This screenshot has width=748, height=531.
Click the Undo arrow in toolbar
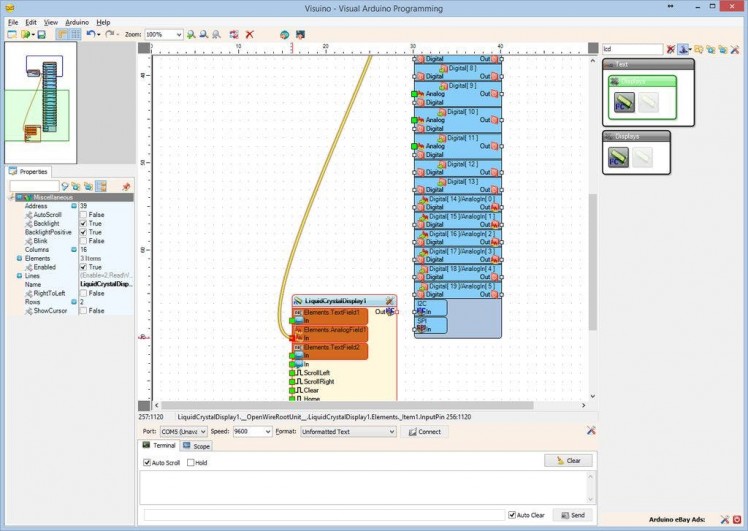(90, 34)
